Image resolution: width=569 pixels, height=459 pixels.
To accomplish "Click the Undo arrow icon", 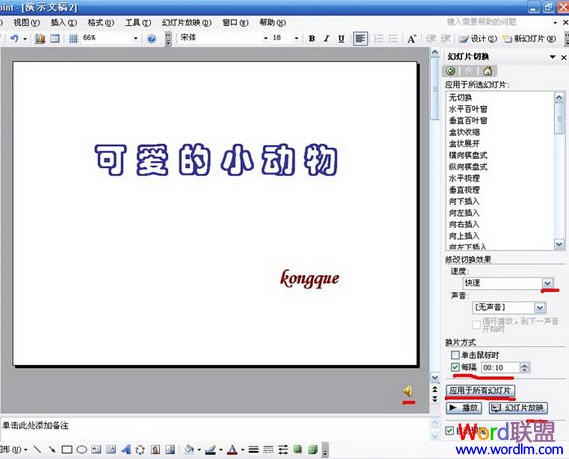I will (14, 38).
